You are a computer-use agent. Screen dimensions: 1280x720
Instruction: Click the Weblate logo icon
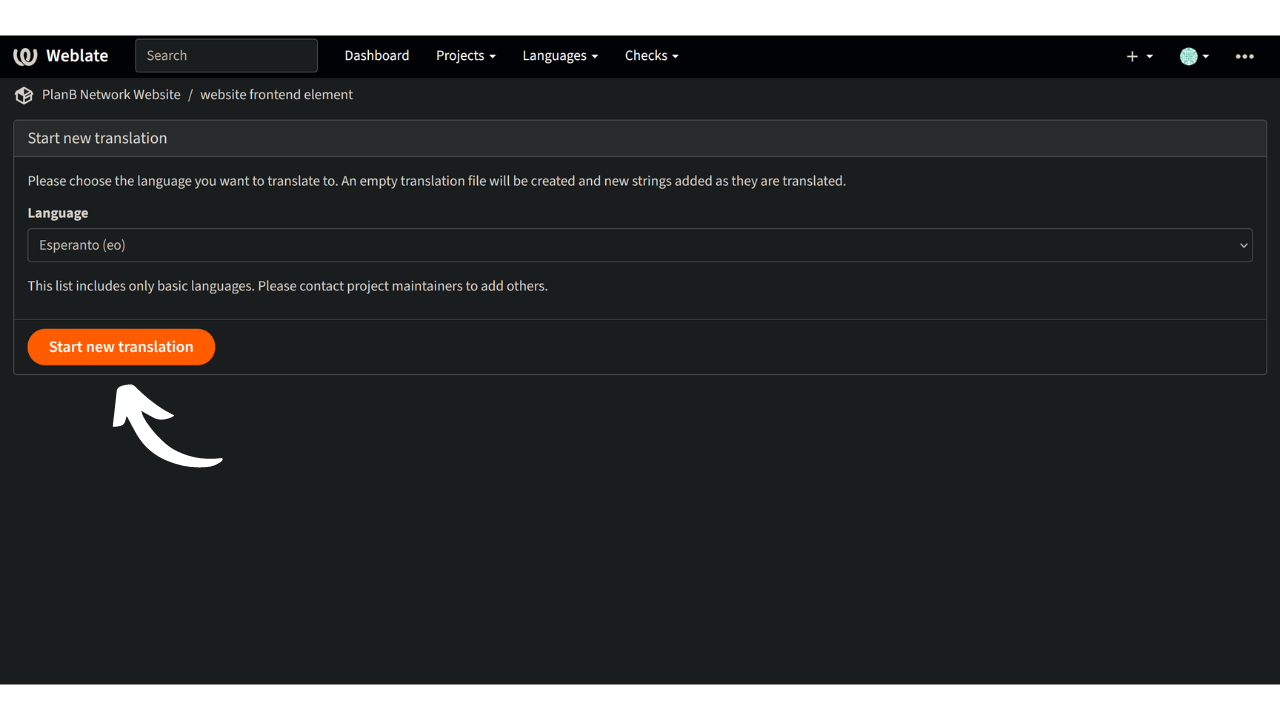(25, 56)
